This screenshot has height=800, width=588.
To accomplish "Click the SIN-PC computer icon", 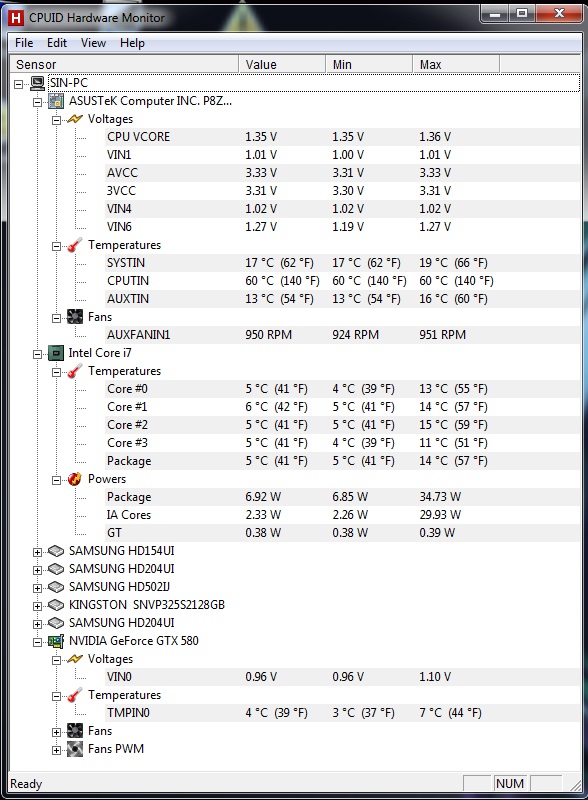I will 37,83.
